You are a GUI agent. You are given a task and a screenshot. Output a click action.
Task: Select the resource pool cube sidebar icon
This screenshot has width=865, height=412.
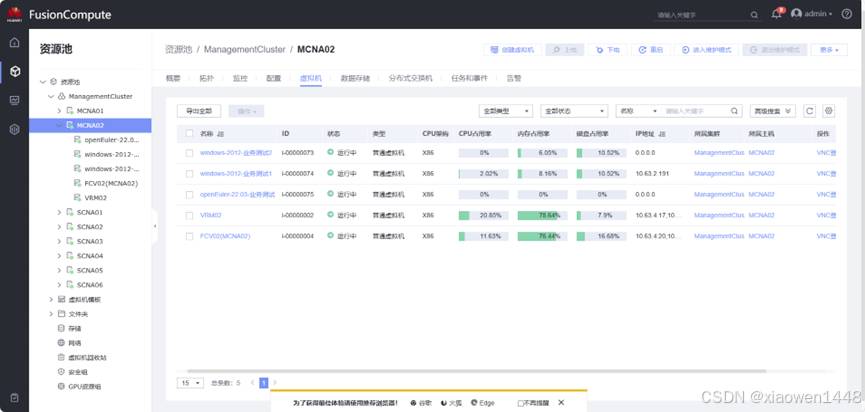pyautogui.click(x=14, y=72)
